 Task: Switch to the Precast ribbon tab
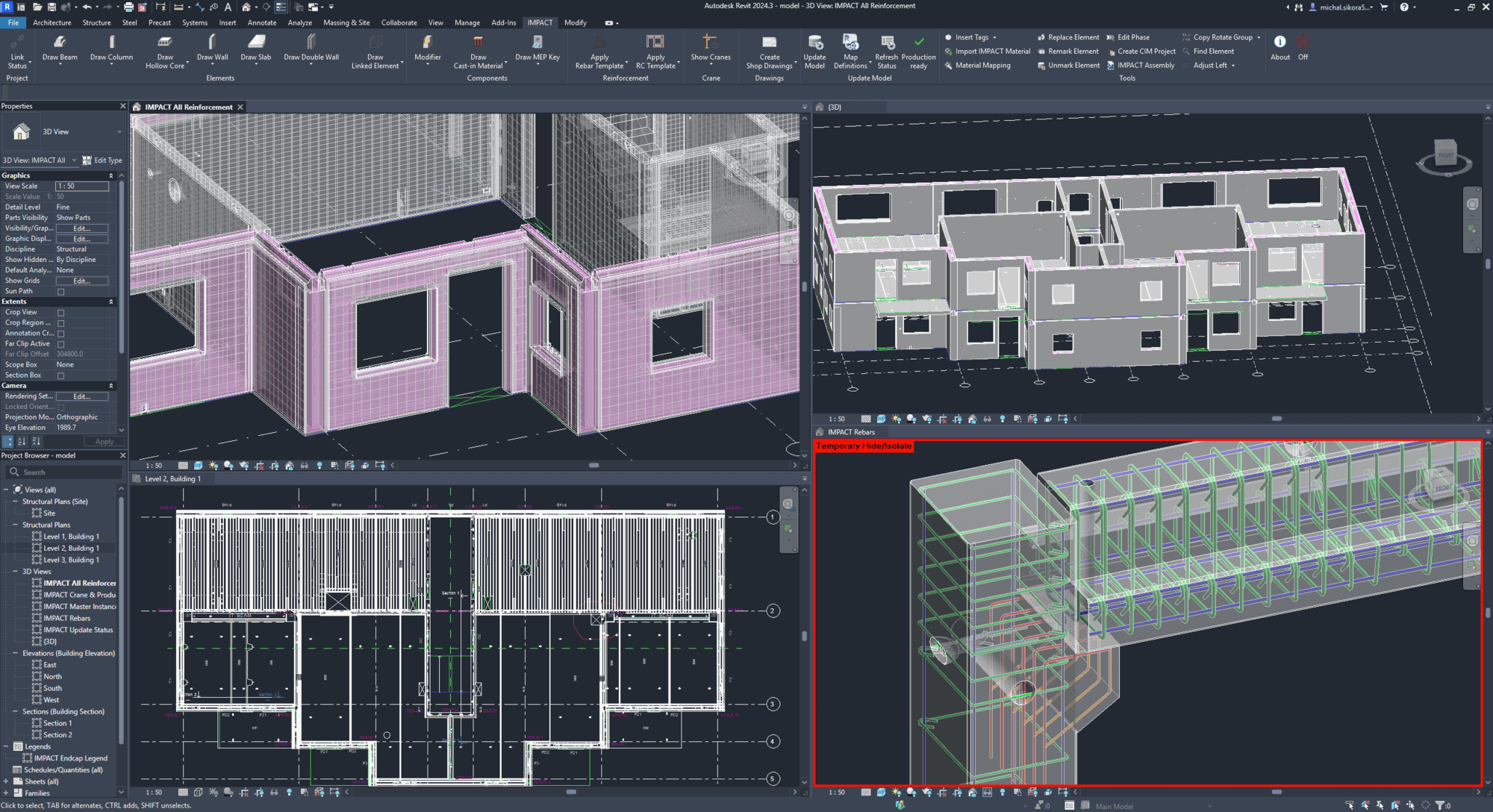[160, 22]
